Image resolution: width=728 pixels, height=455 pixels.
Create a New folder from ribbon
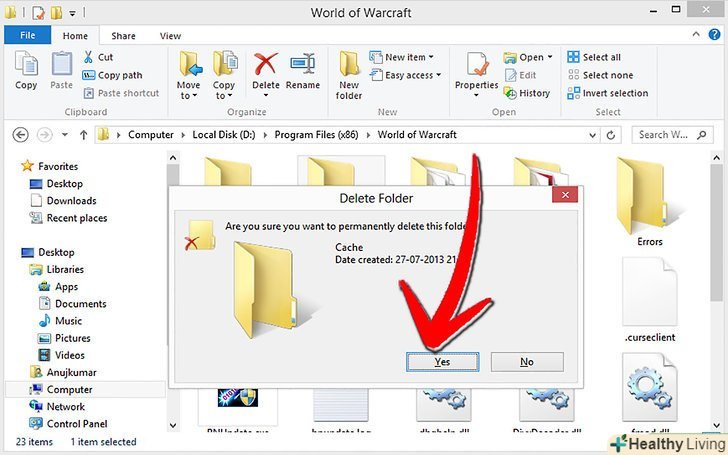click(349, 75)
